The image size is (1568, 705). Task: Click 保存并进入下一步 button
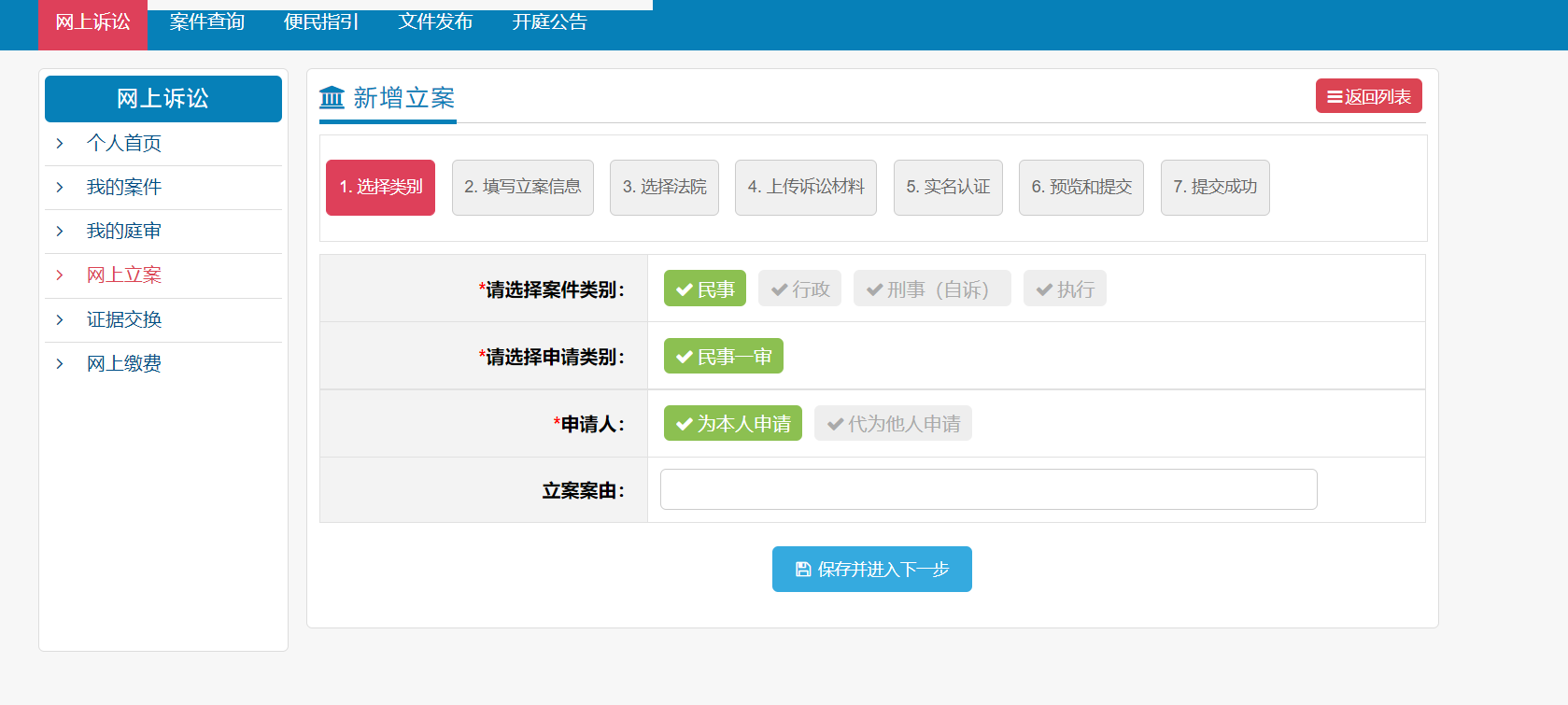coord(872,570)
